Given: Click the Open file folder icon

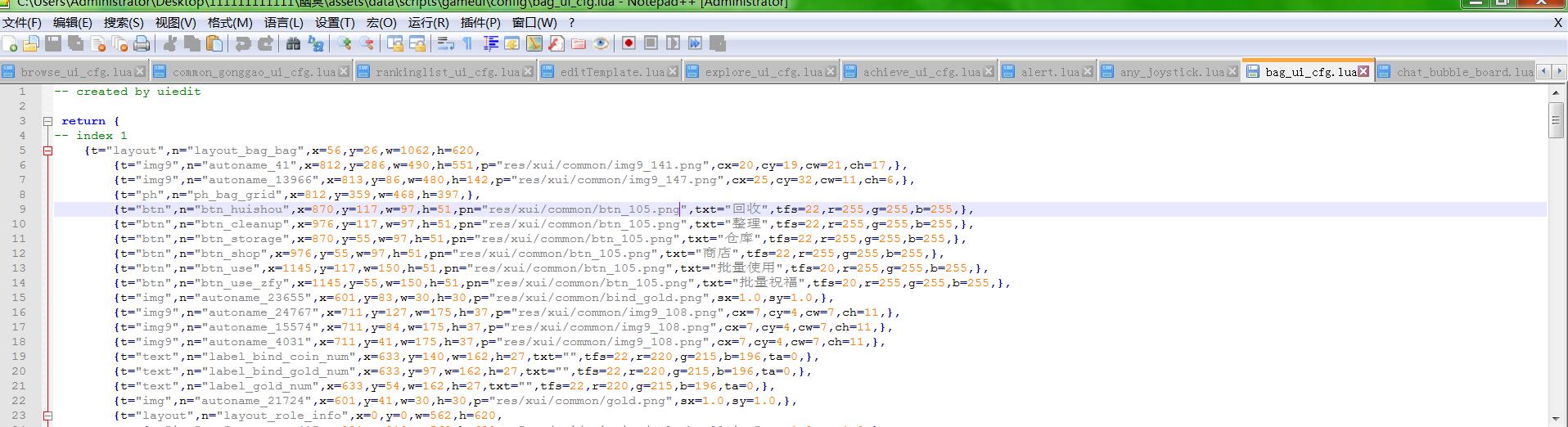Looking at the screenshot, I should (x=31, y=44).
